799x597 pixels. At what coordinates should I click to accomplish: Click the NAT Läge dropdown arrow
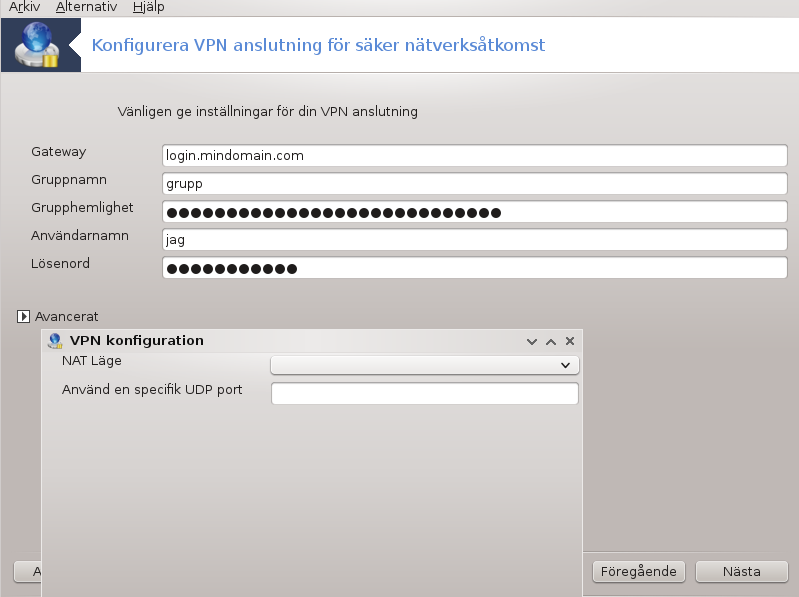[565, 365]
